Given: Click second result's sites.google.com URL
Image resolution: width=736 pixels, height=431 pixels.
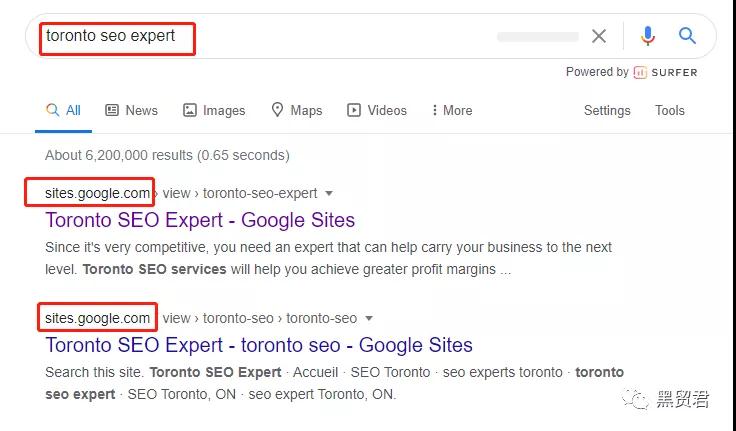Looking at the screenshot, I should pyautogui.click(x=98, y=318).
